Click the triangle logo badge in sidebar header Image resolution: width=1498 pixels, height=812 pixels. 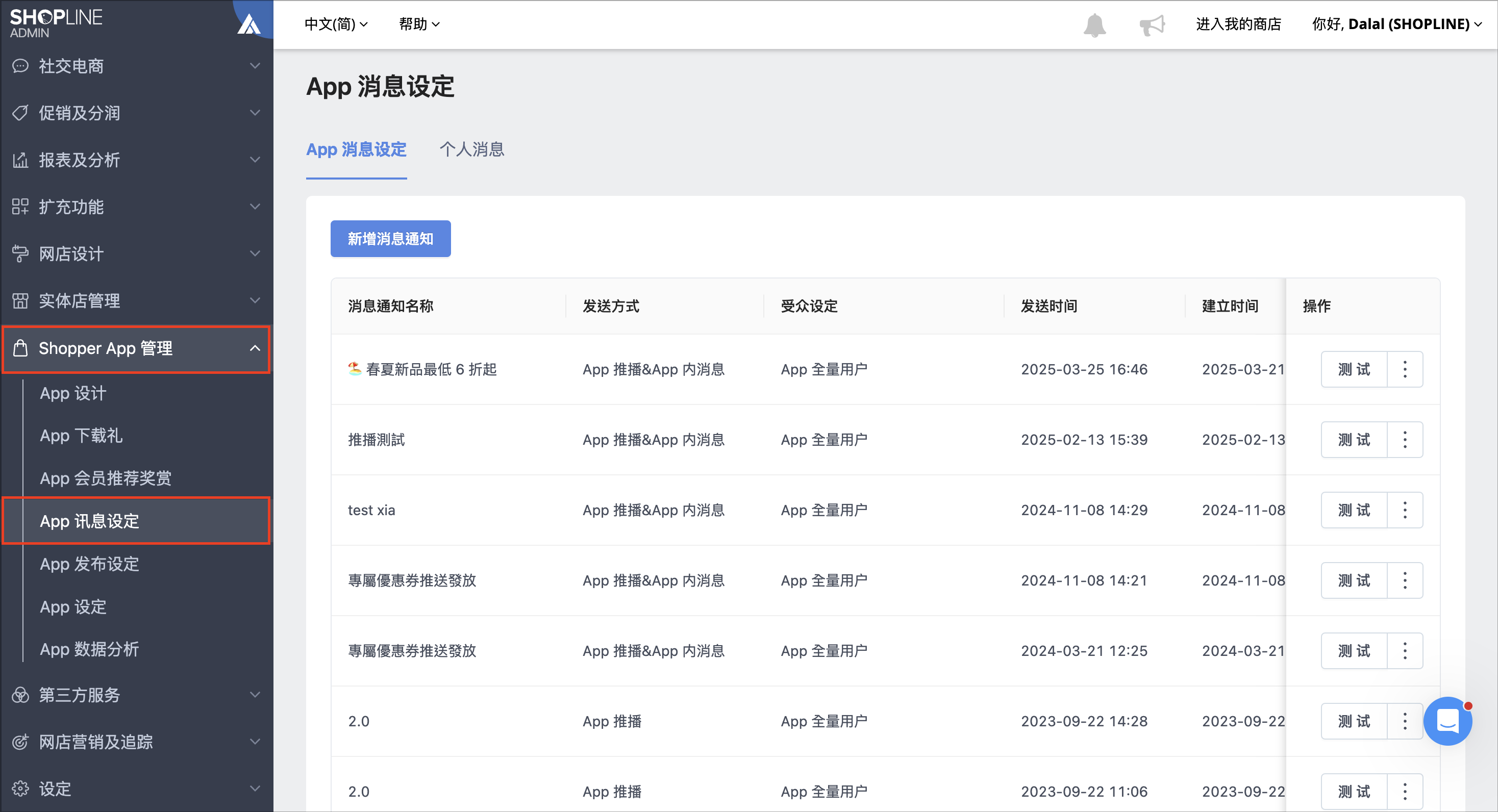(249, 23)
